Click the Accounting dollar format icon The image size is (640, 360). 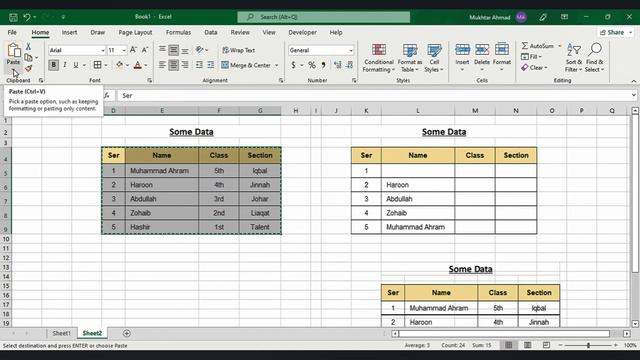tap(293, 65)
